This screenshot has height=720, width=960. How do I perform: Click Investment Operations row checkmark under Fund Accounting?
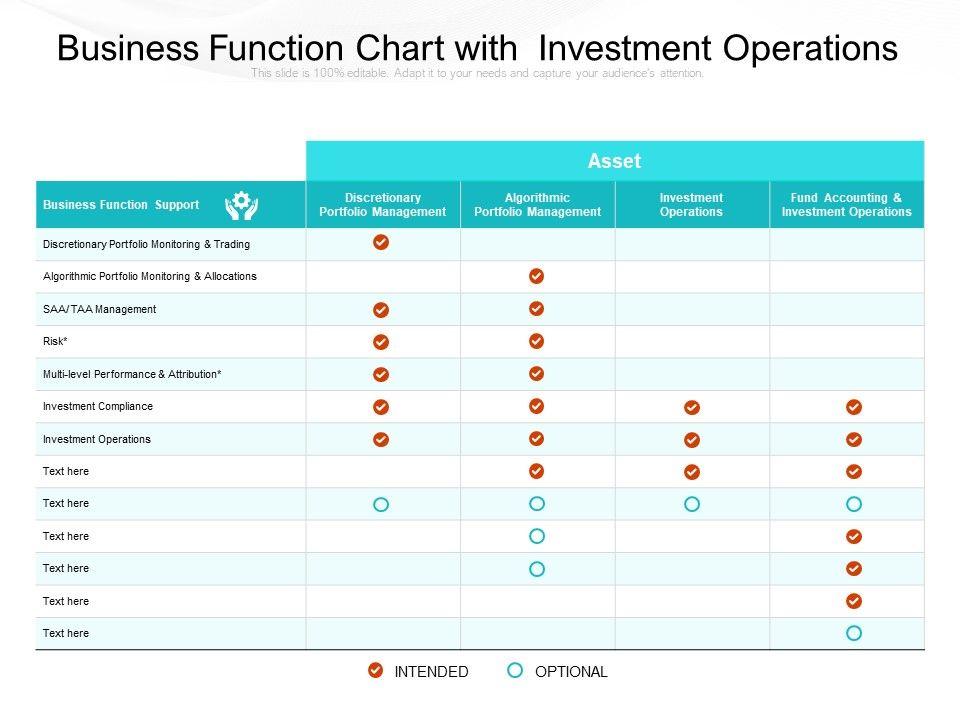click(854, 439)
